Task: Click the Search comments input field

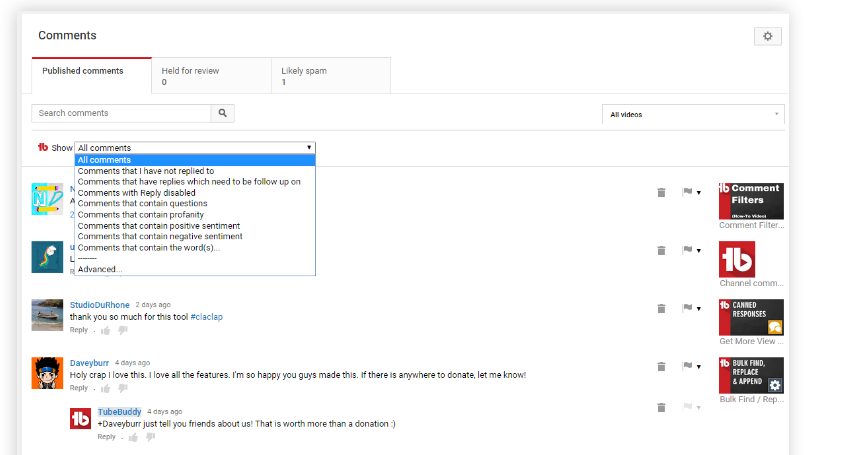Action: [x=121, y=113]
